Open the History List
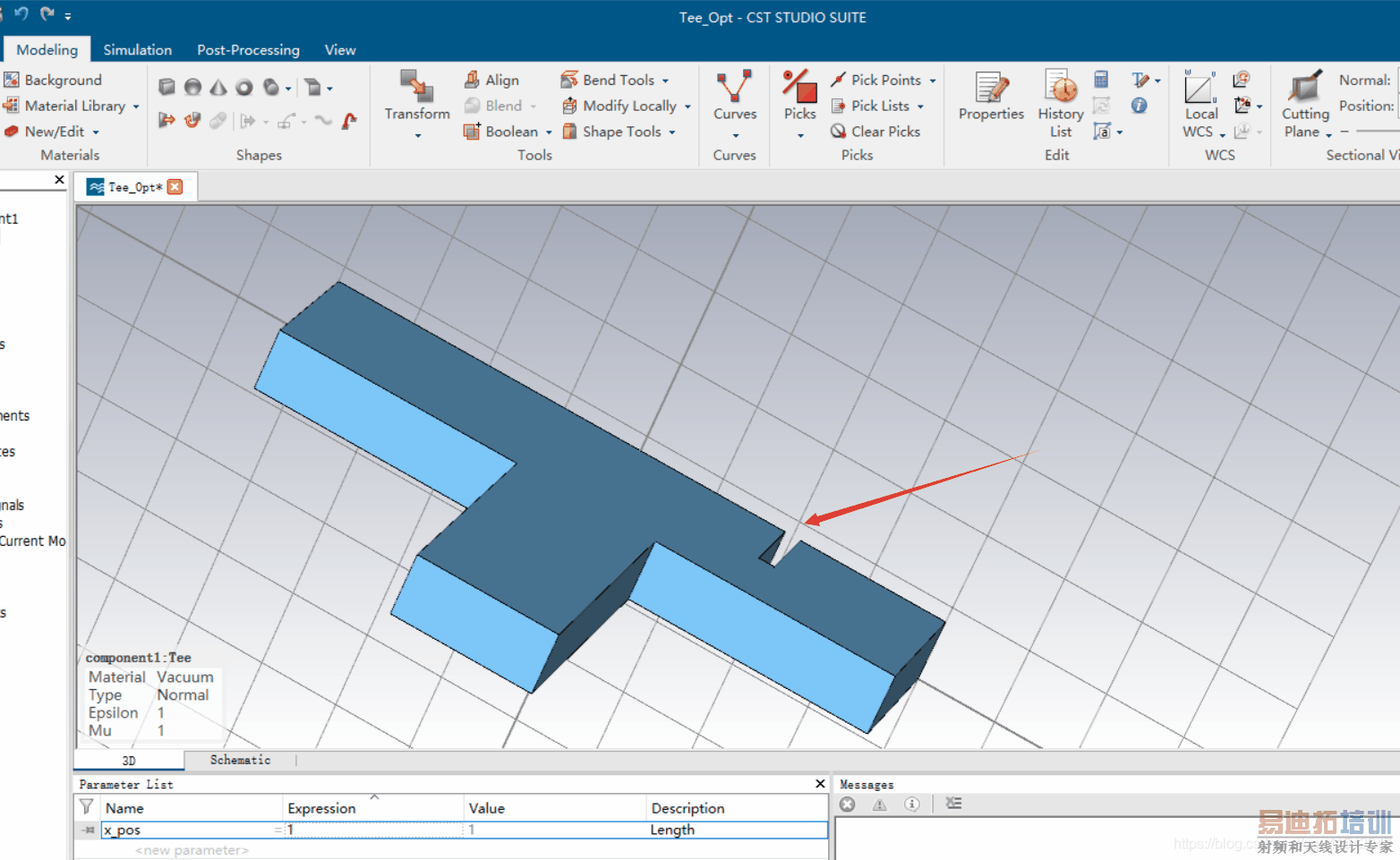The image size is (1400, 860). [1061, 104]
